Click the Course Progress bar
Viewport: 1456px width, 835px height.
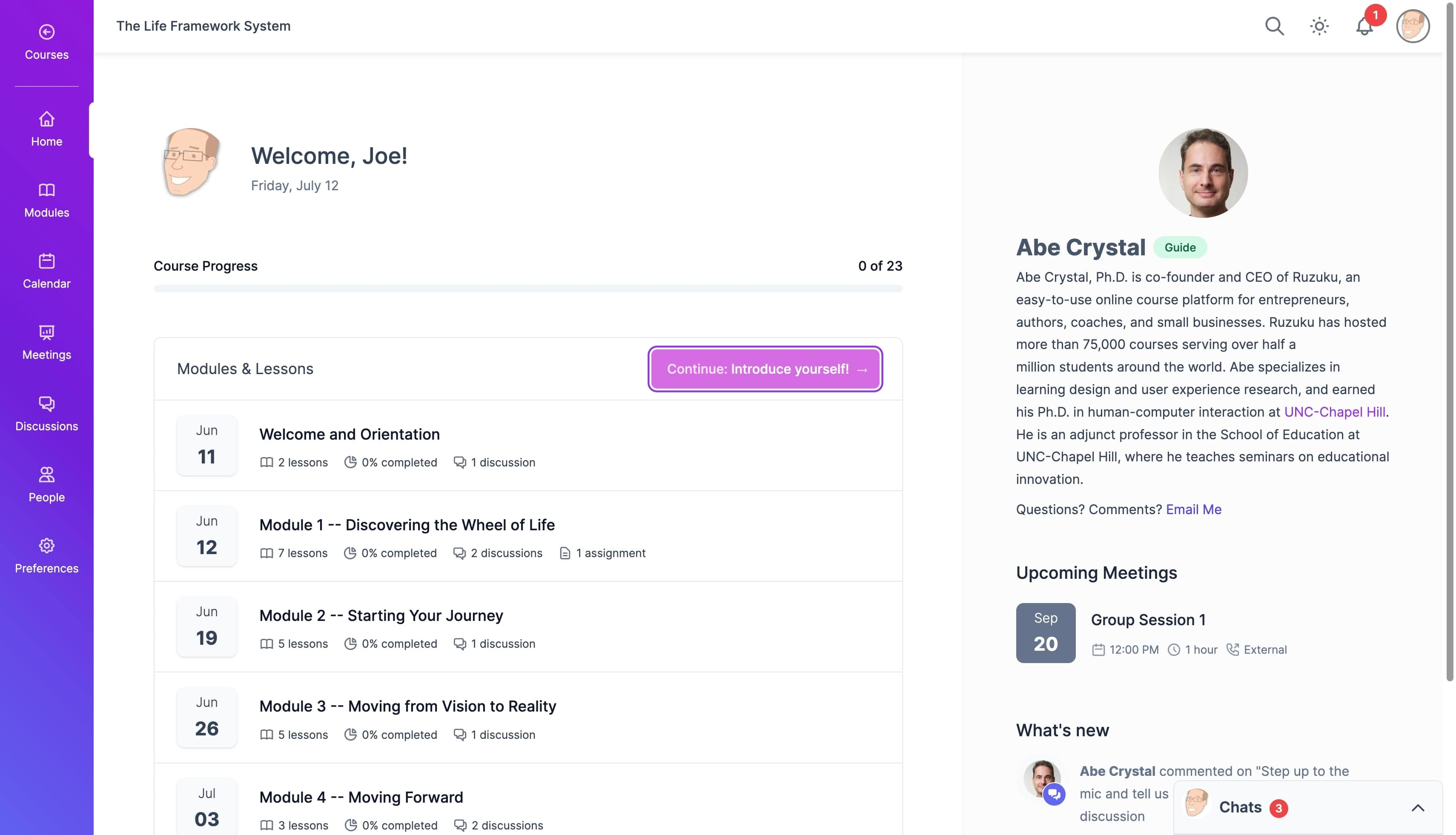coord(527,289)
